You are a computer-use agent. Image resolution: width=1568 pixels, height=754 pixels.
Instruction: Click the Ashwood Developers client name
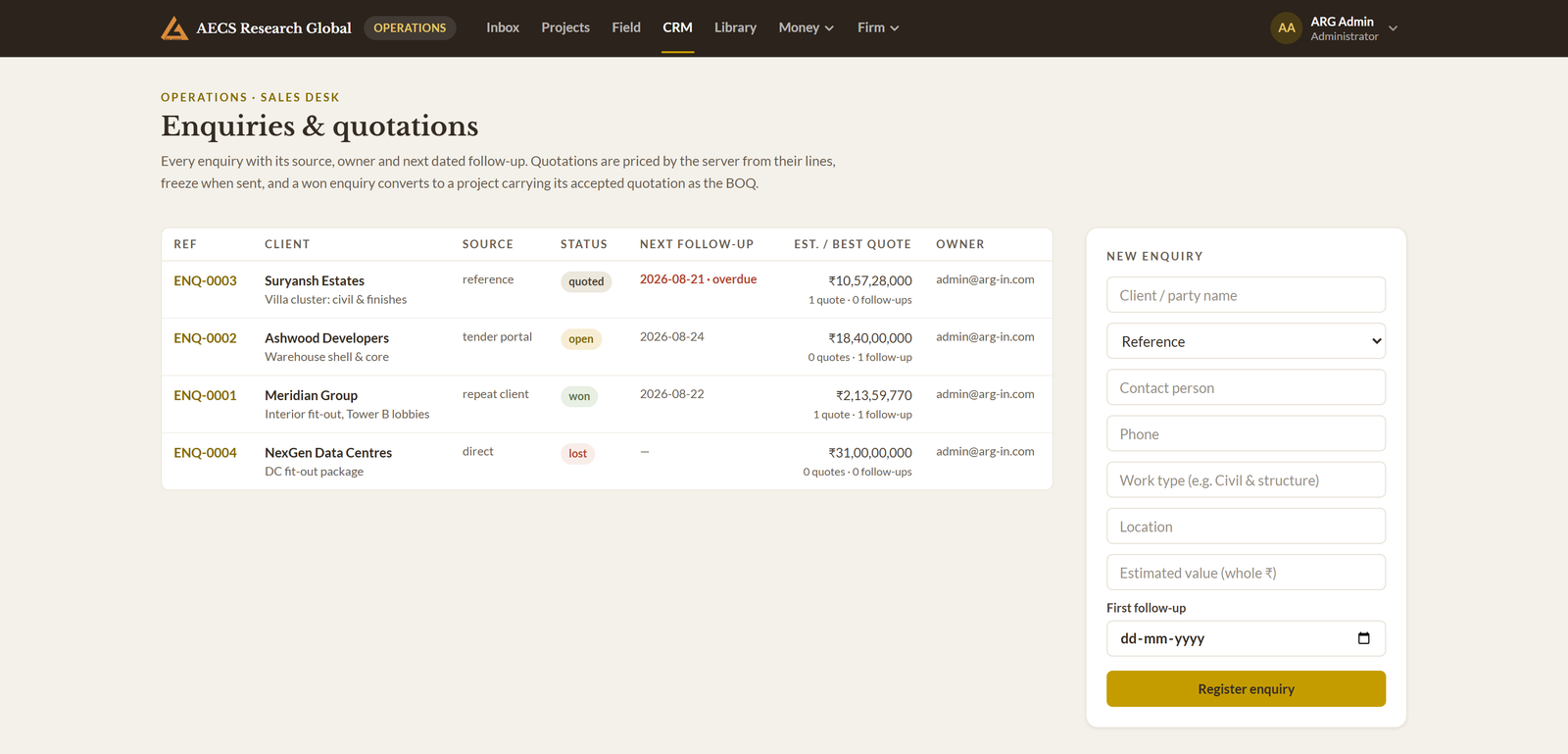click(326, 338)
